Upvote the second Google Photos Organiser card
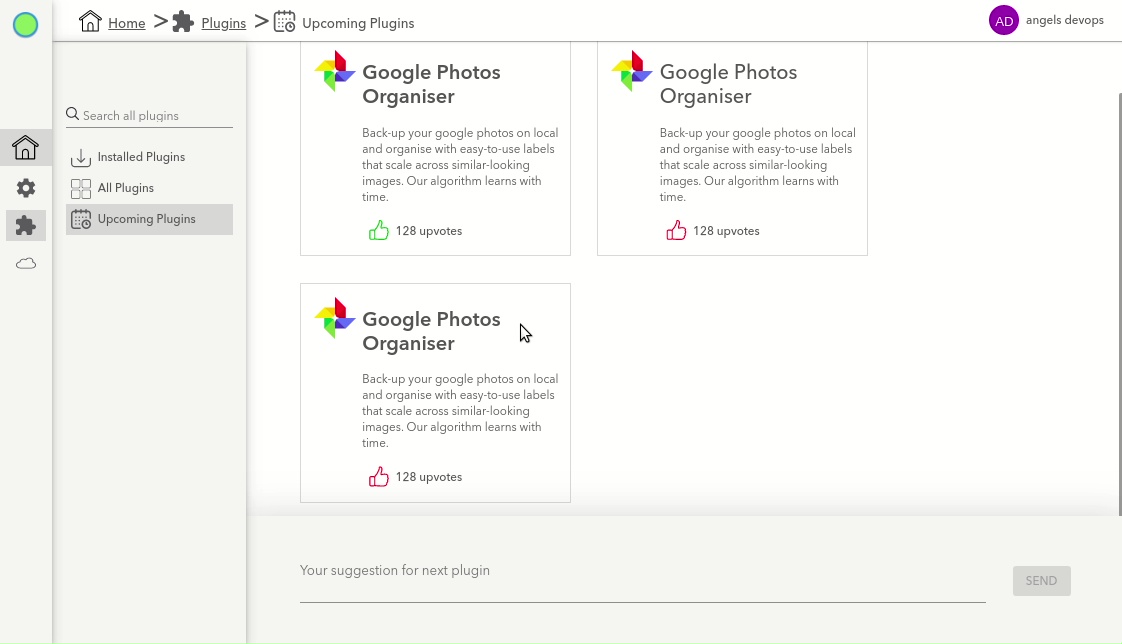 [x=677, y=231]
